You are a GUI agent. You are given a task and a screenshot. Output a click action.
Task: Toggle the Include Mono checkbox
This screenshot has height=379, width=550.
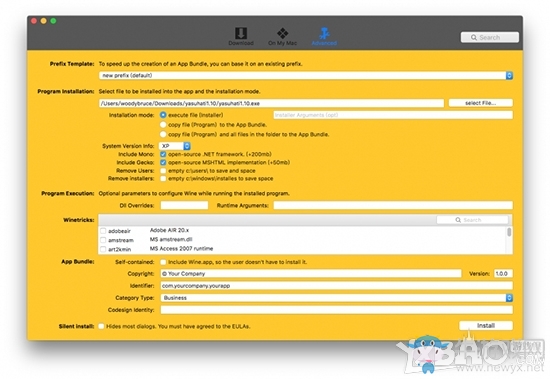[x=163, y=154]
